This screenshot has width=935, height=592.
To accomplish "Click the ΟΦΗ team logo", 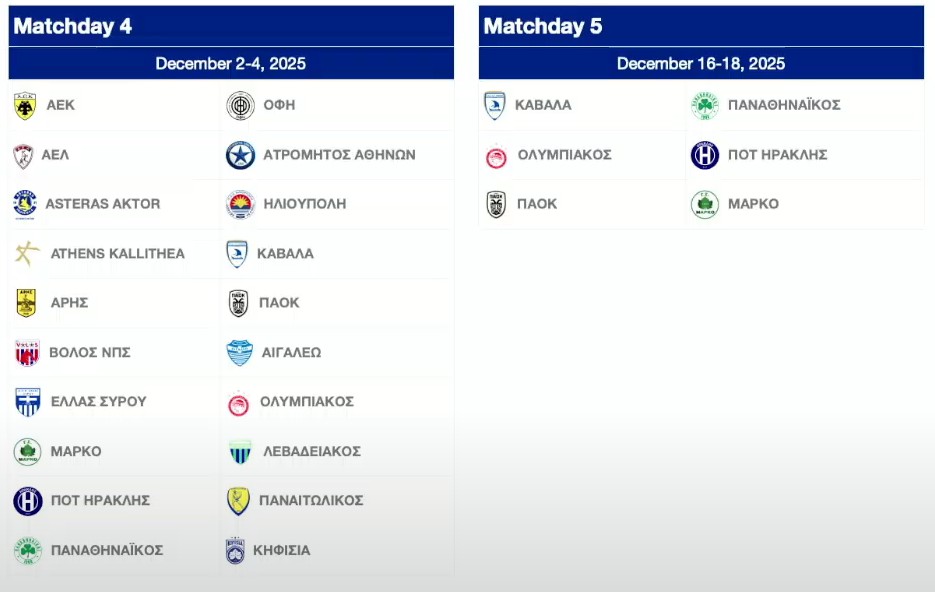I will tap(240, 105).
